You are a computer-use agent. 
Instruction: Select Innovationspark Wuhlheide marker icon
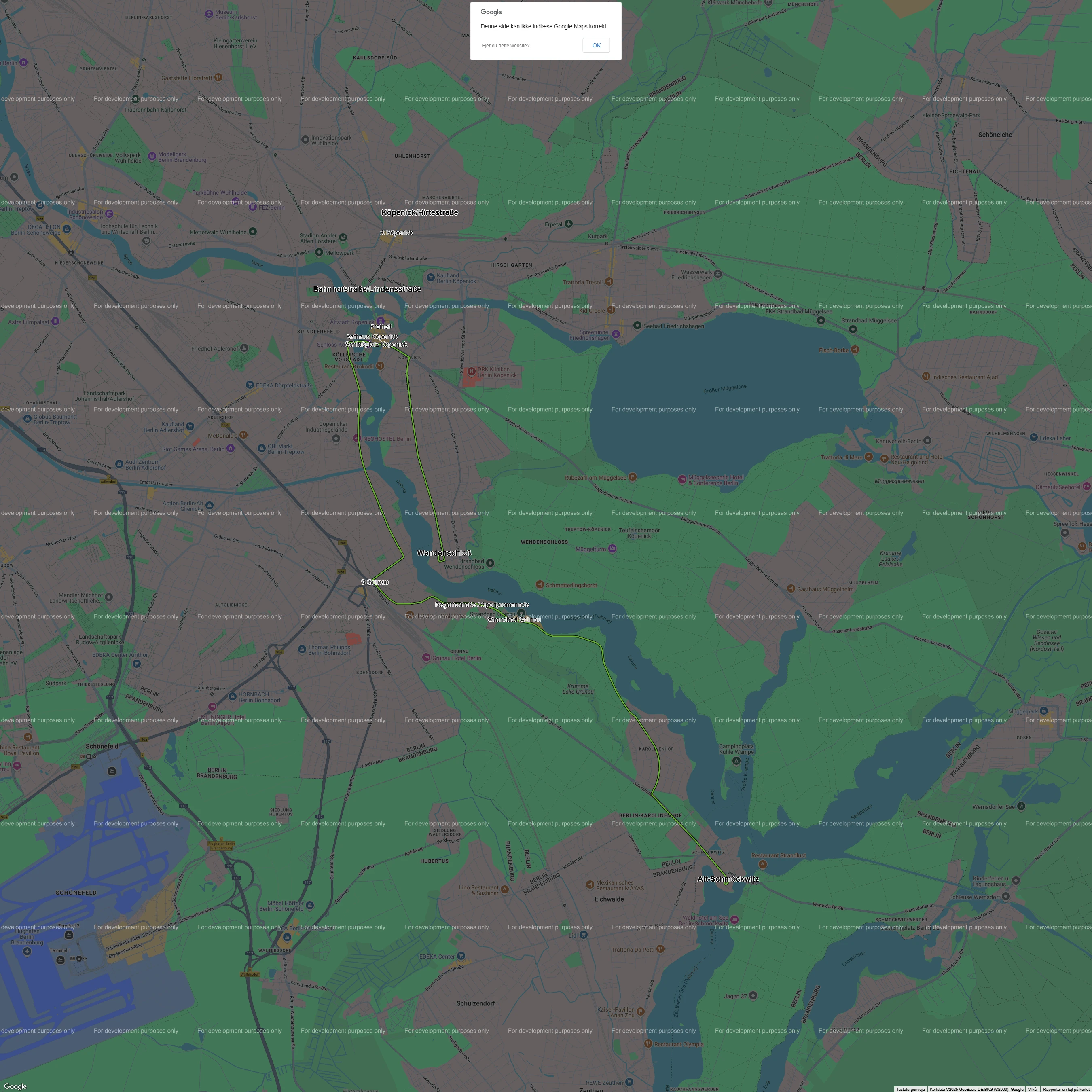click(305, 140)
